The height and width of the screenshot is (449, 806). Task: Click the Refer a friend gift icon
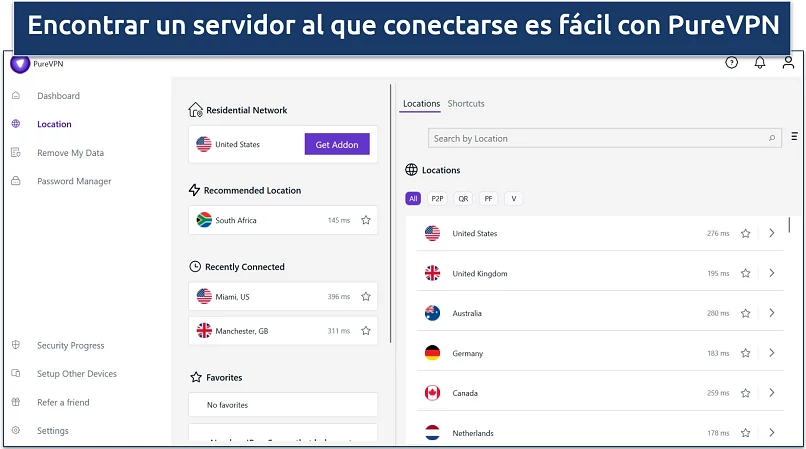tap(16, 402)
